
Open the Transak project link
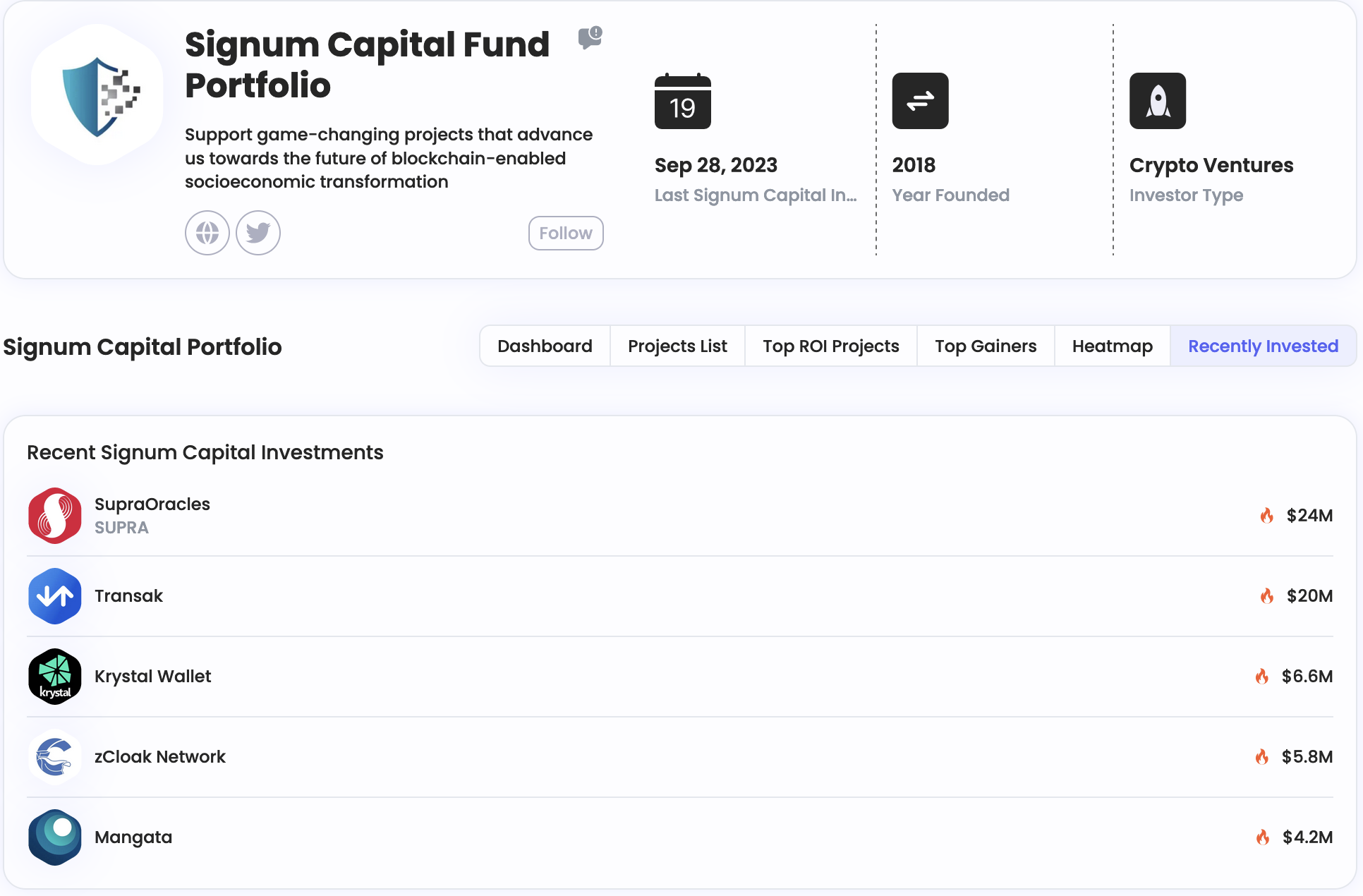click(x=128, y=596)
